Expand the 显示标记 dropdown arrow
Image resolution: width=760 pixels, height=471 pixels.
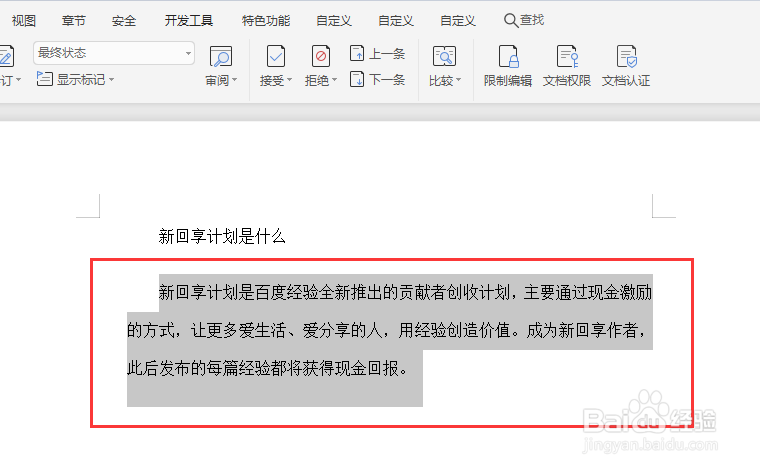pyautogui.click(x=111, y=79)
